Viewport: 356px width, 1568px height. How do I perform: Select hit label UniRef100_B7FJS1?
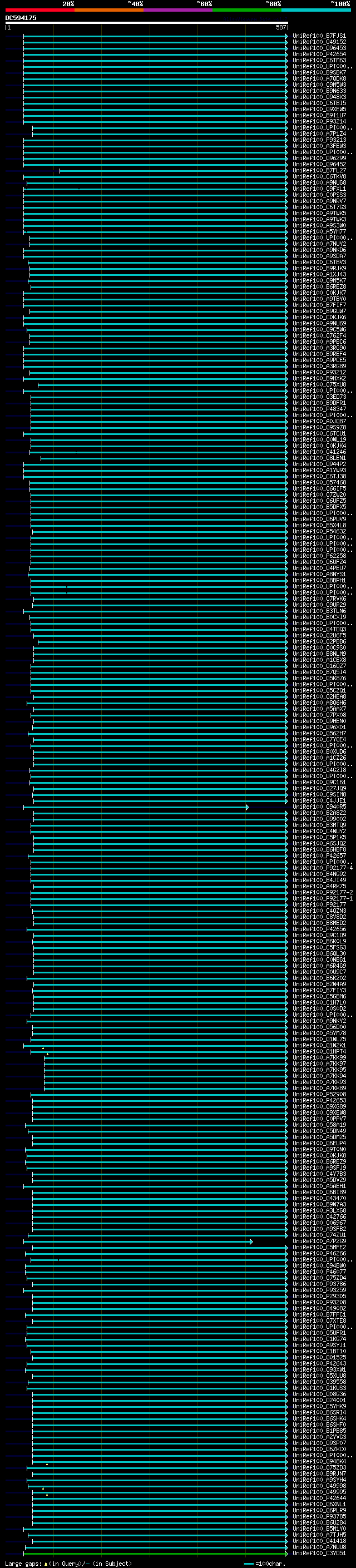click(319, 36)
